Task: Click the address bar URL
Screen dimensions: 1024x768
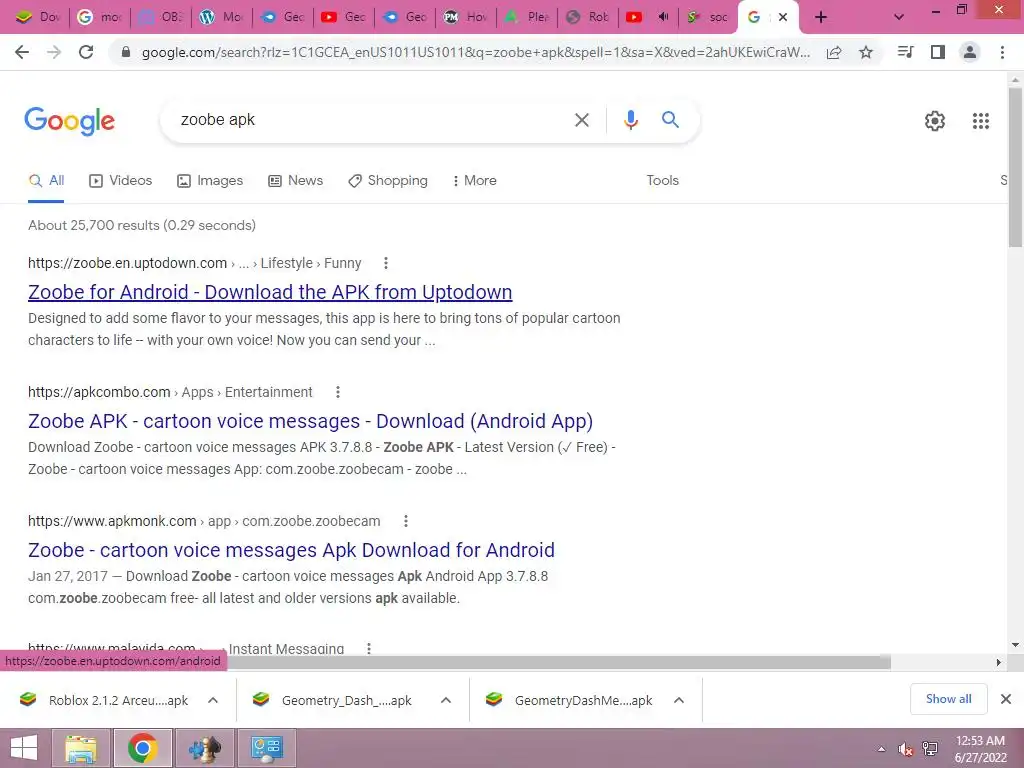Action: pos(475,52)
